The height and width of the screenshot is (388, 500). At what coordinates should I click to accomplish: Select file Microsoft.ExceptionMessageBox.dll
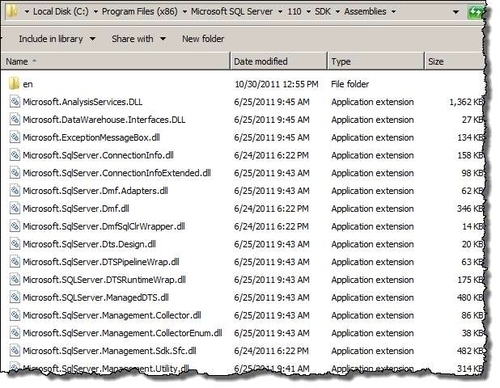coord(91,137)
